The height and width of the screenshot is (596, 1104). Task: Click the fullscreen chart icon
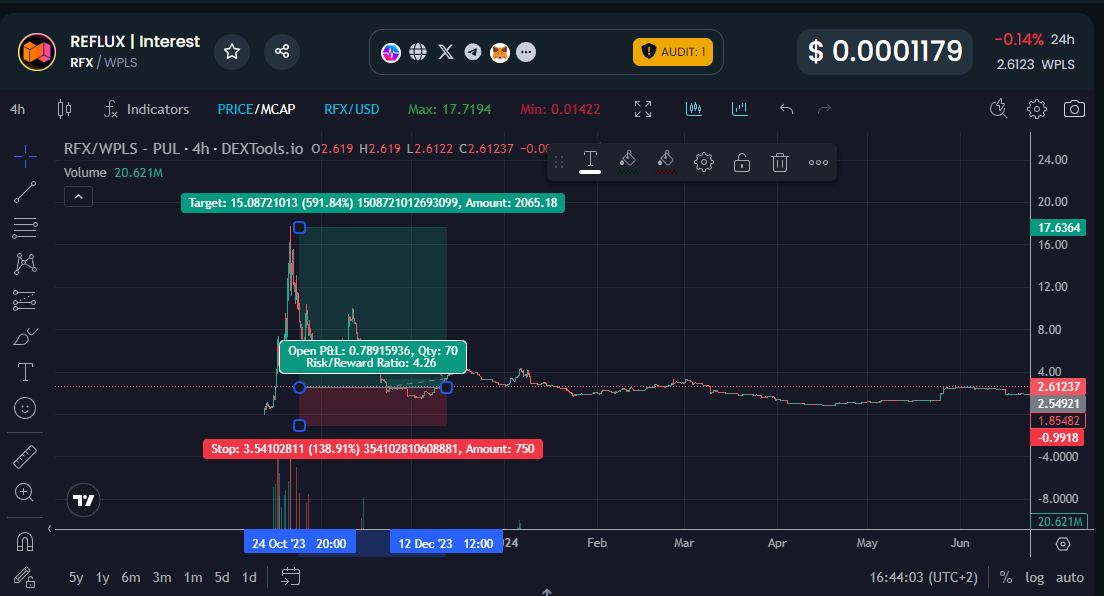pyautogui.click(x=643, y=109)
